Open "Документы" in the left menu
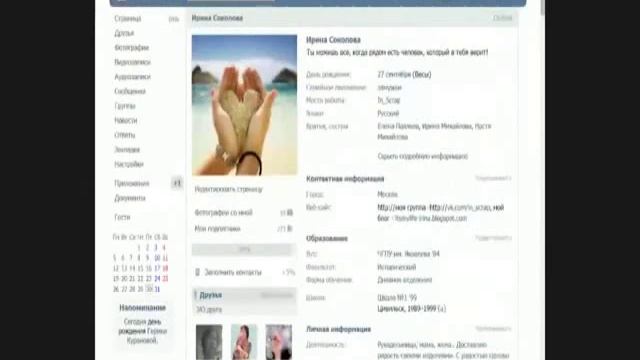 130,198
